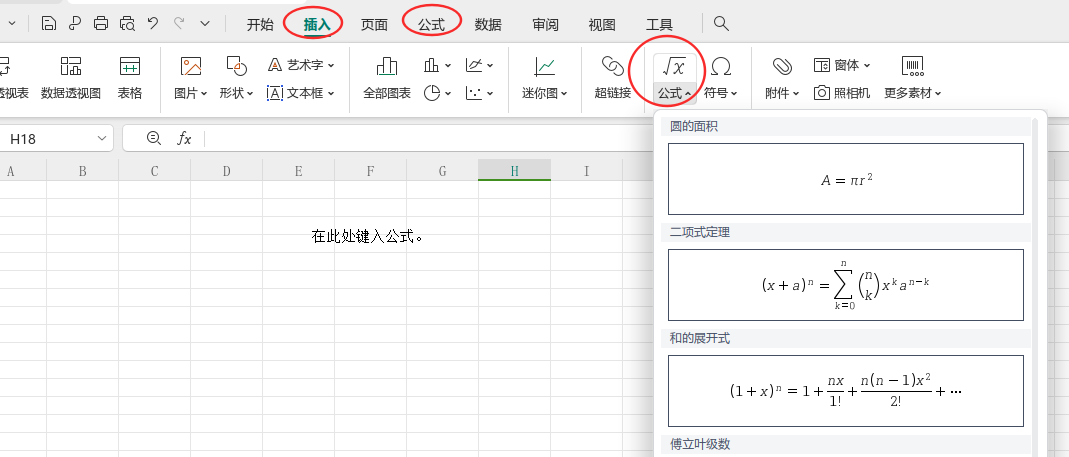
Task: Open the line chart dropdown
Action: pos(479,65)
